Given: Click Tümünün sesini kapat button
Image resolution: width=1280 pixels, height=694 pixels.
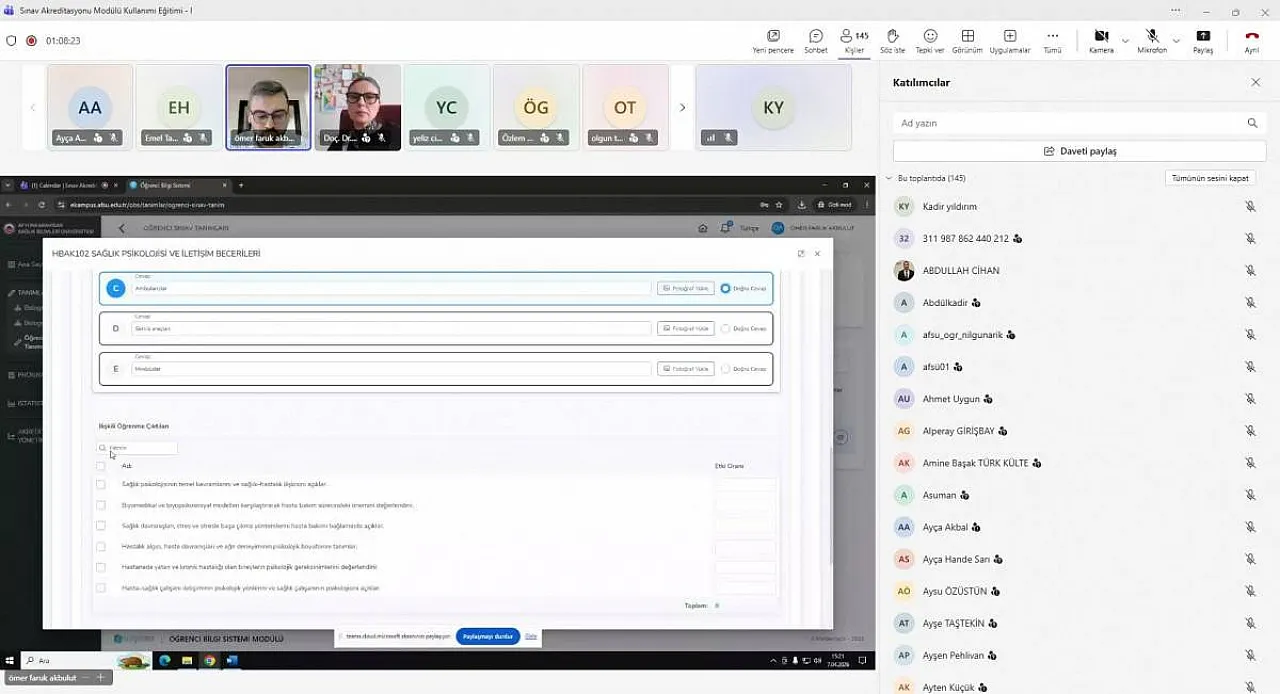Looking at the screenshot, I should point(1210,178).
